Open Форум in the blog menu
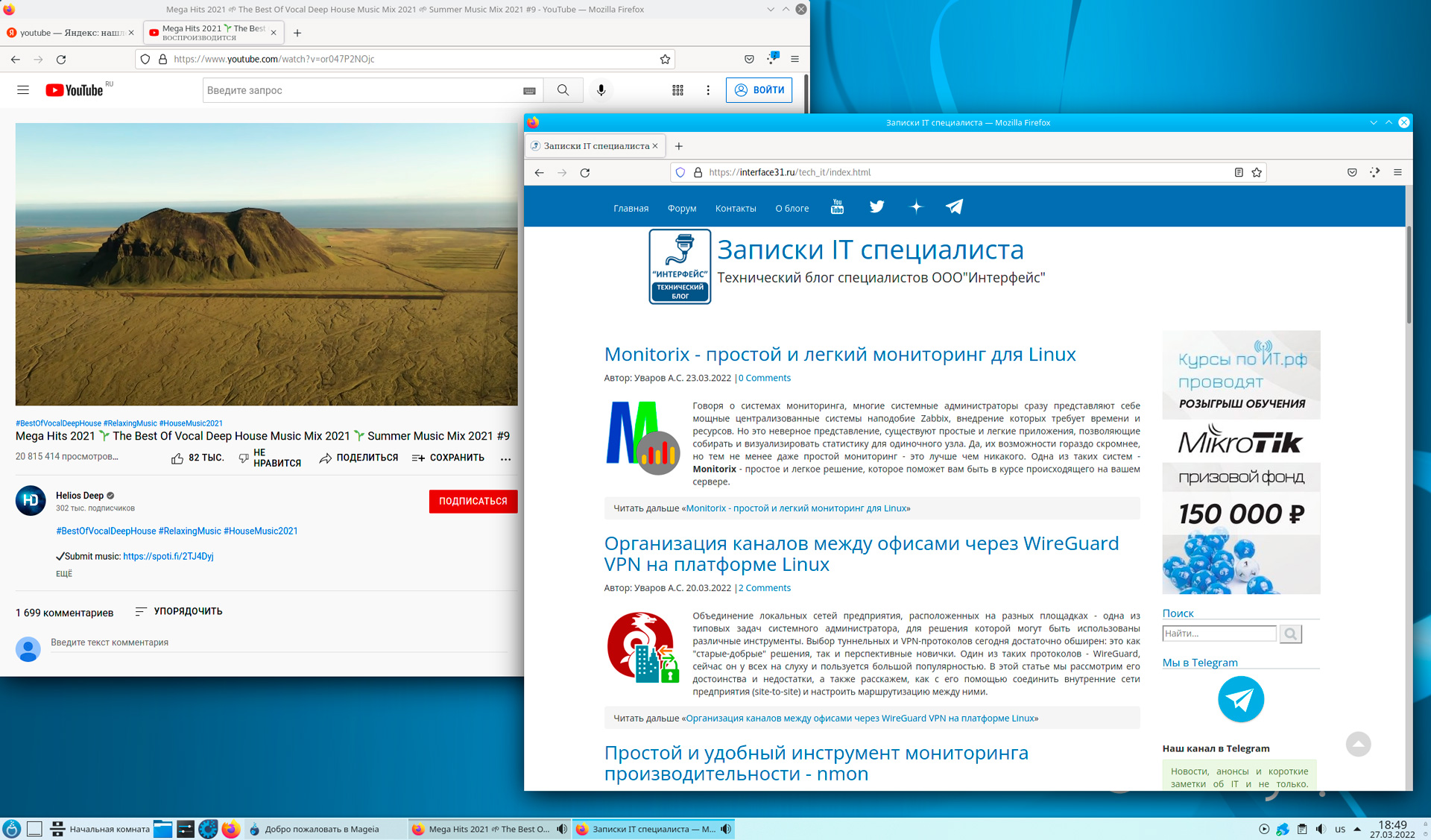The height and width of the screenshot is (840, 1431). click(x=681, y=208)
